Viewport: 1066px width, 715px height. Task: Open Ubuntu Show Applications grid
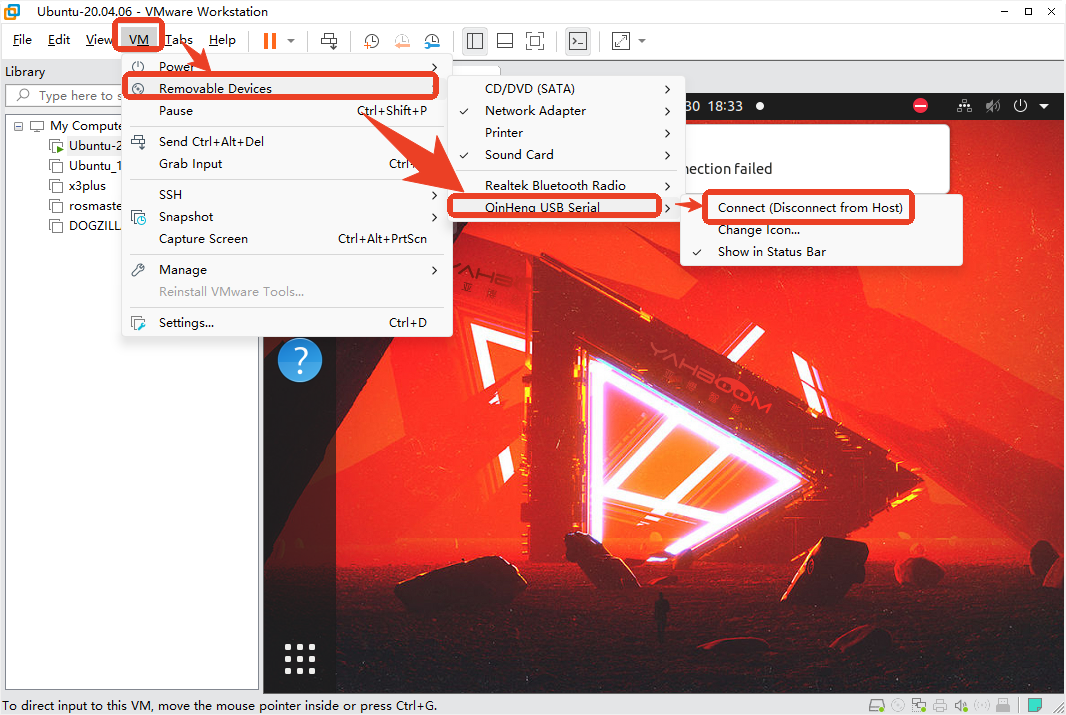coord(300,659)
